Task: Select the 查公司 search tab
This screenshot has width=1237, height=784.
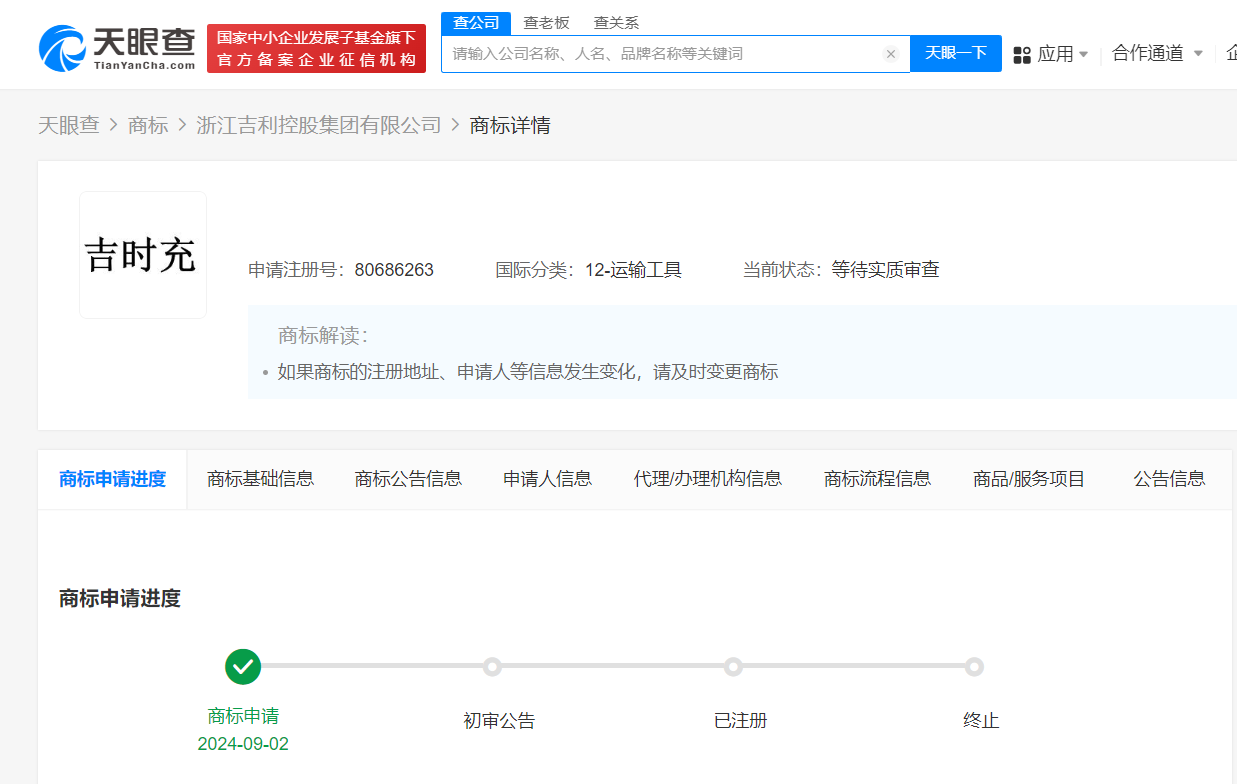Action: [x=476, y=23]
